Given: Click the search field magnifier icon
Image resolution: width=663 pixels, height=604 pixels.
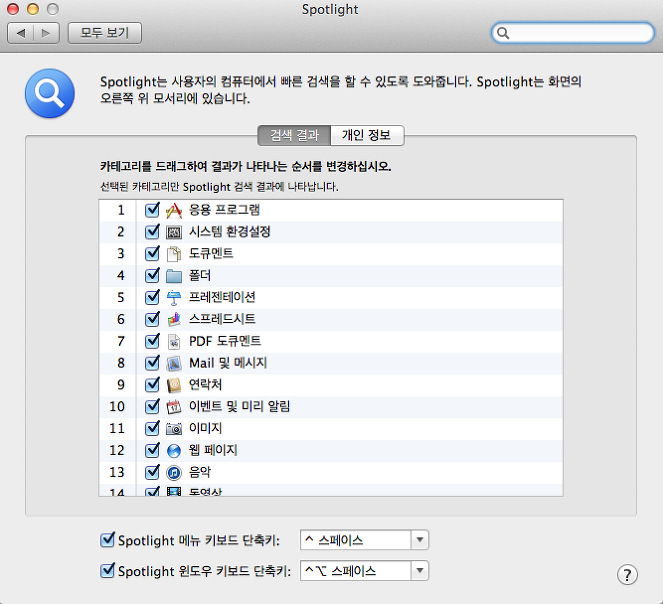Looking at the screenshot, I should click(x=503, y=33).
